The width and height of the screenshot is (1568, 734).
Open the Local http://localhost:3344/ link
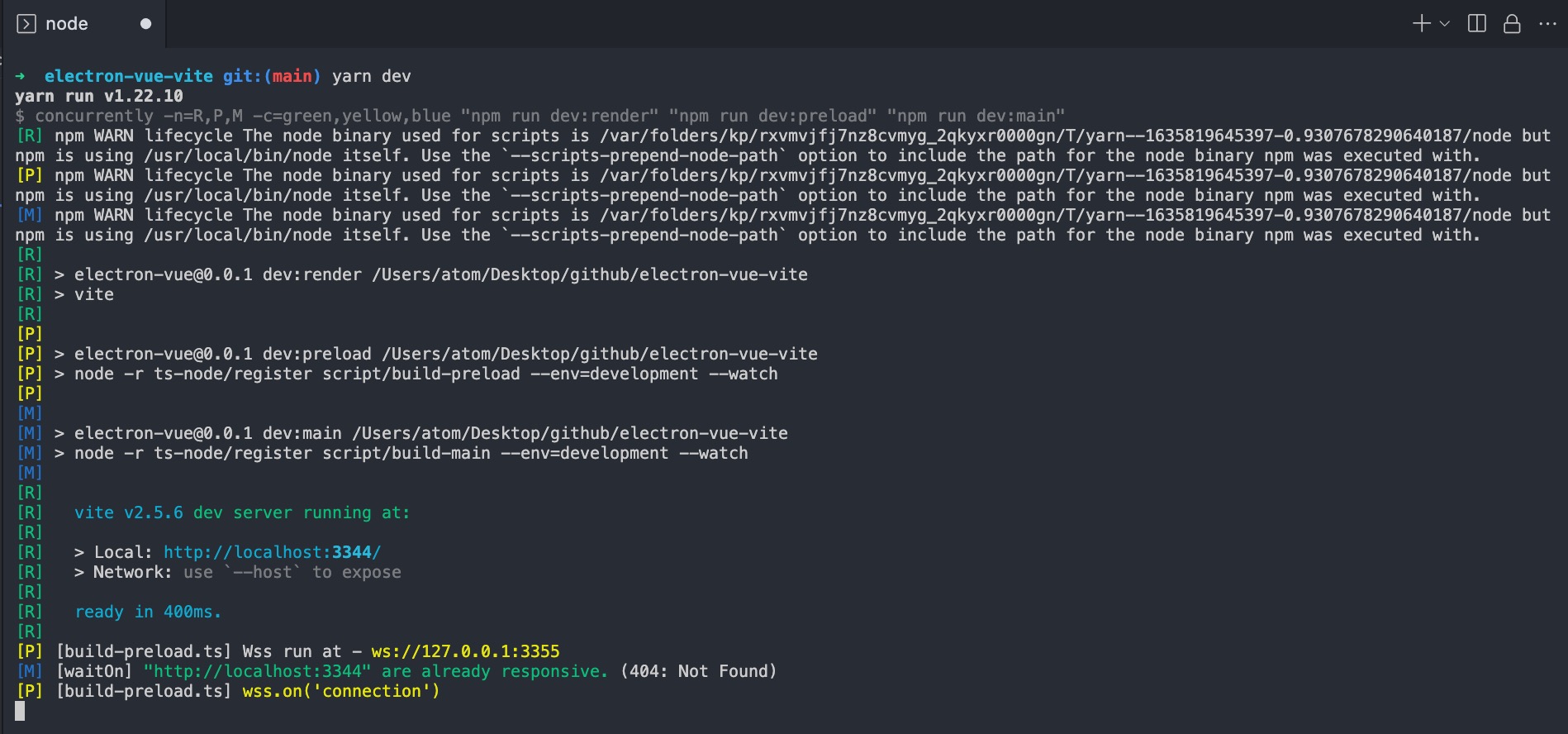coord(272,552)
